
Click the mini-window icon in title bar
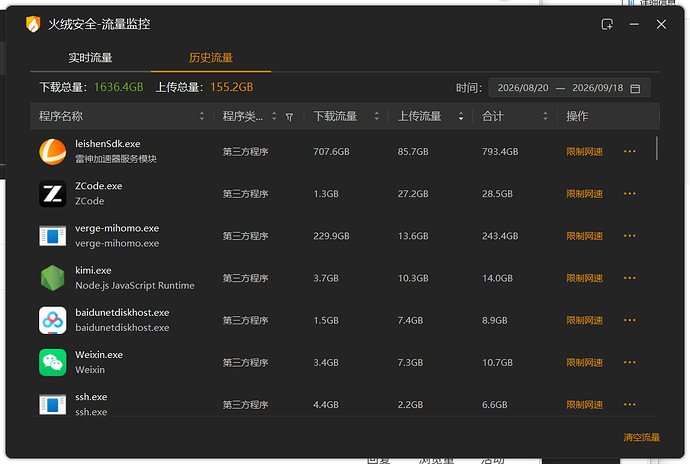607,24
